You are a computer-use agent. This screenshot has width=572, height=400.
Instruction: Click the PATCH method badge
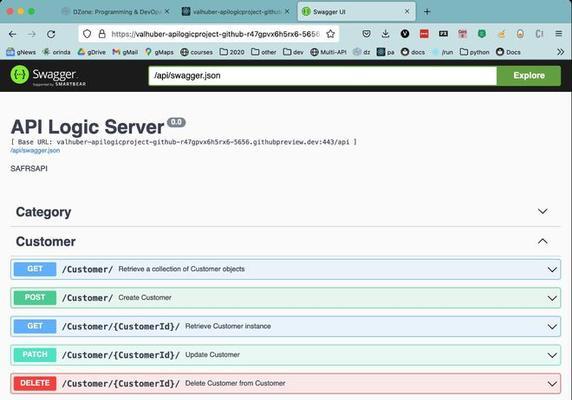coord(35,354)
